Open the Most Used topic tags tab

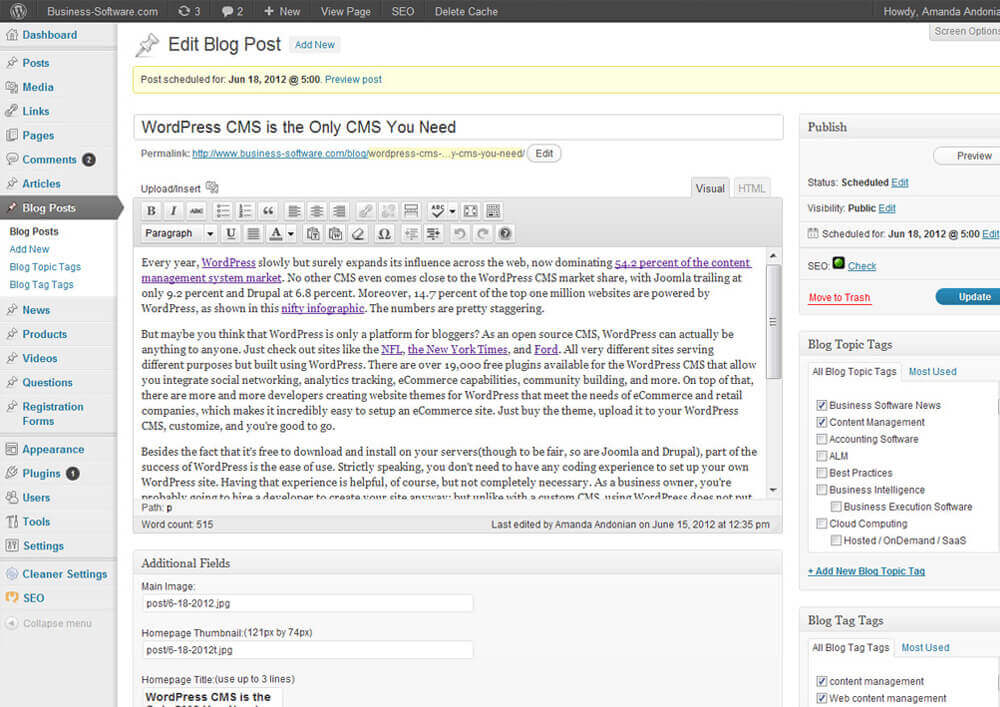(930, 372)
